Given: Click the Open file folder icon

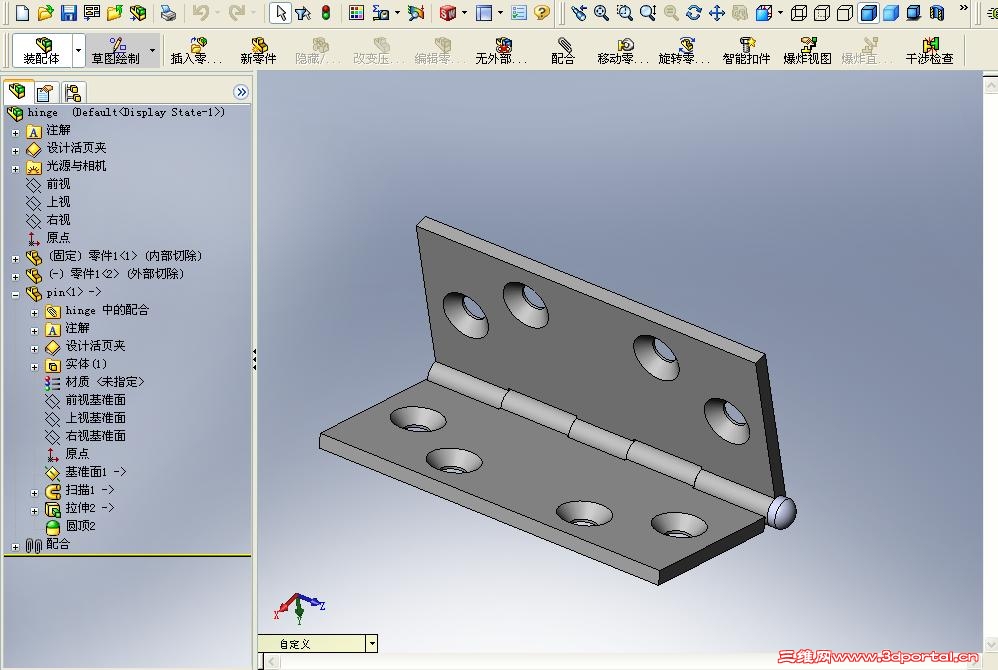Looking at the screenshot, I should [45, 12].
